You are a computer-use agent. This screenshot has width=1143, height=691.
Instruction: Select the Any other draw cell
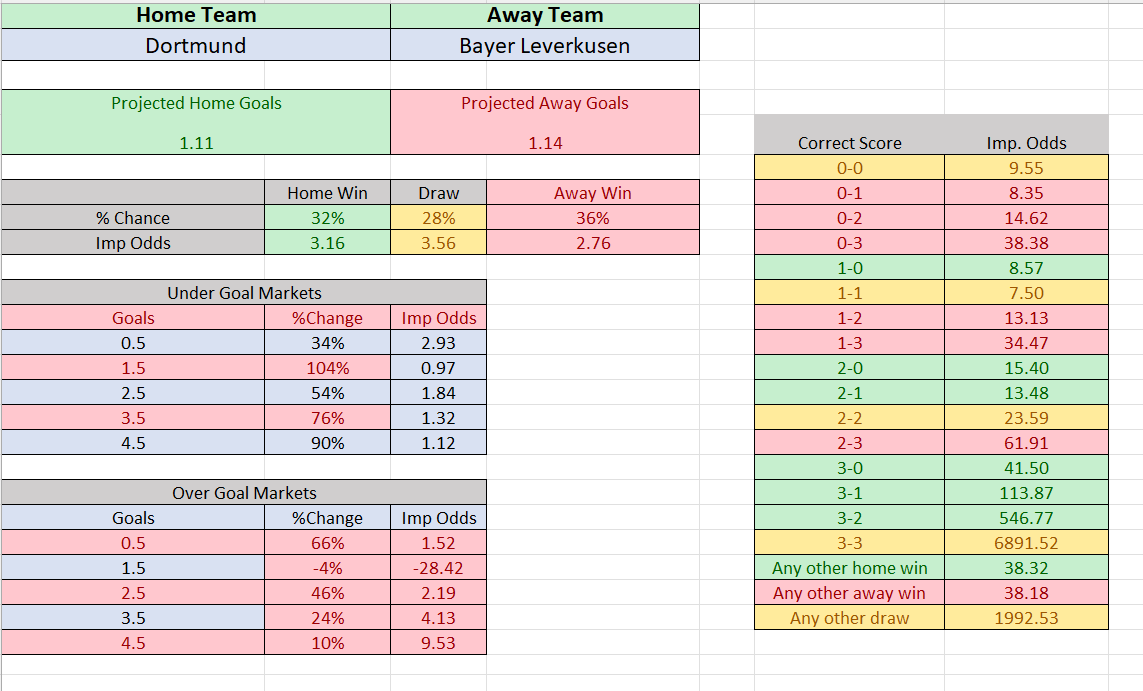click(x=849, y=618)
